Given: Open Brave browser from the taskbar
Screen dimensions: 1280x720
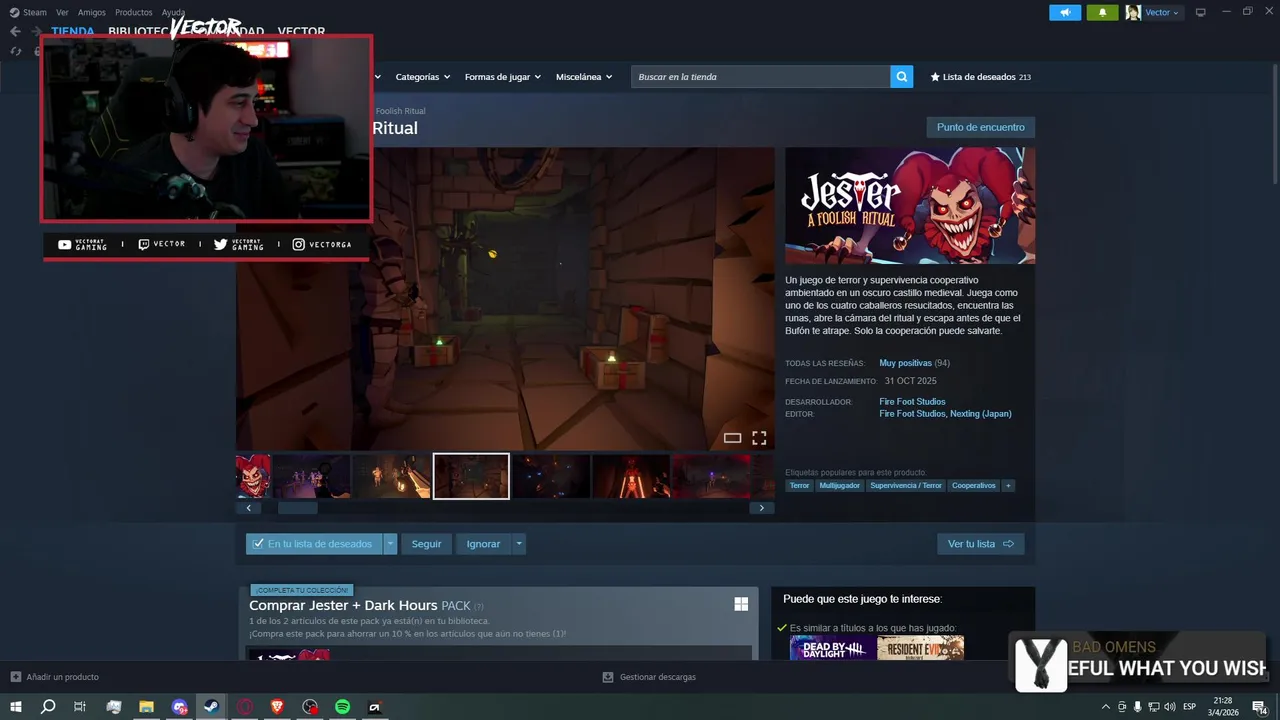Looking at the screenshot, I should pyautogui.click(x=277, y=707).
